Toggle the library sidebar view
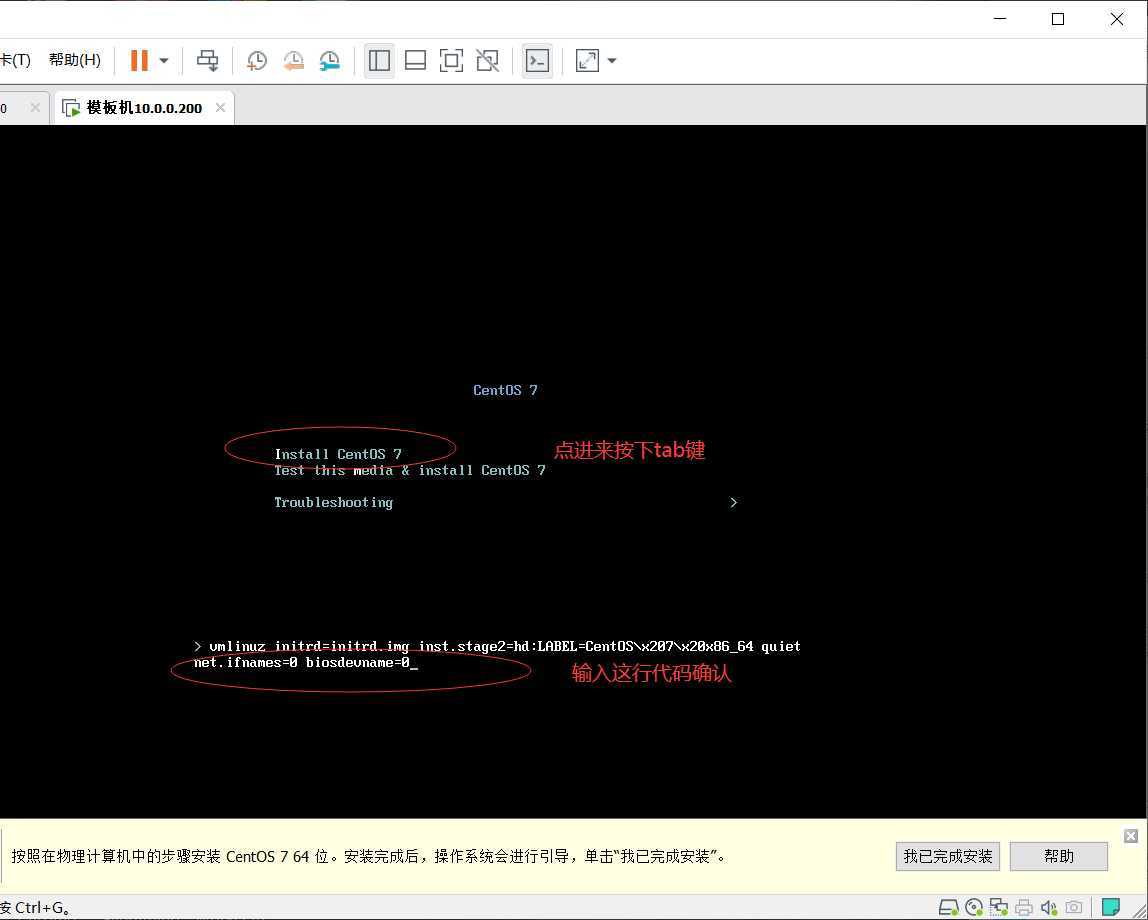The width and height of the screenshot is (1148, 920). coord(379,61)
